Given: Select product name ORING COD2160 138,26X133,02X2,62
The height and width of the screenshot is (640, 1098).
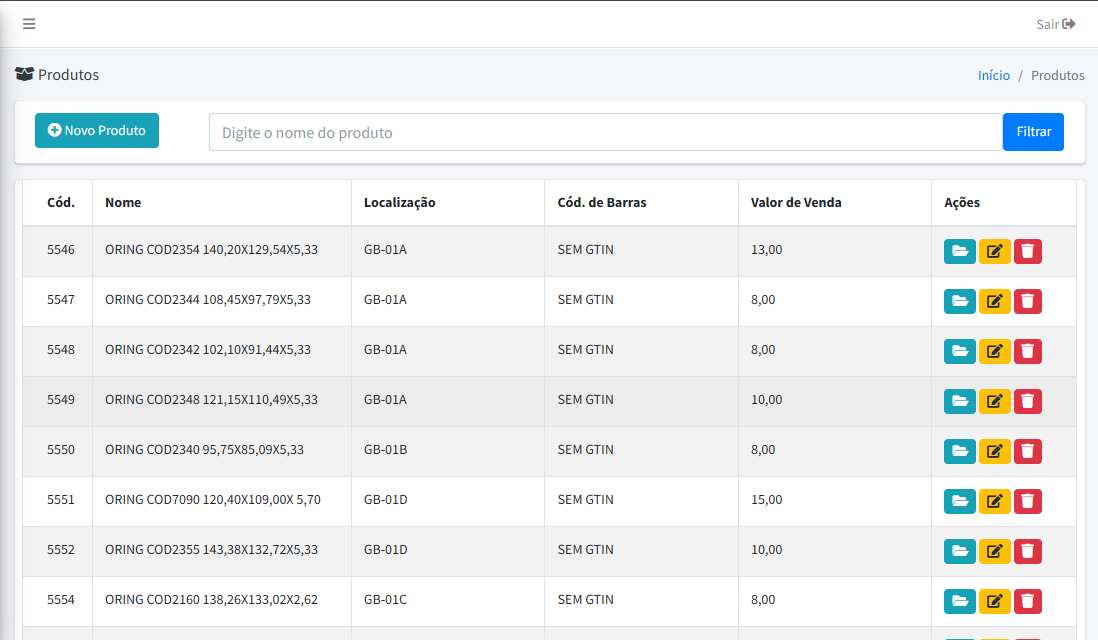Looking at the screenshot, I should (x=211, y=600).
